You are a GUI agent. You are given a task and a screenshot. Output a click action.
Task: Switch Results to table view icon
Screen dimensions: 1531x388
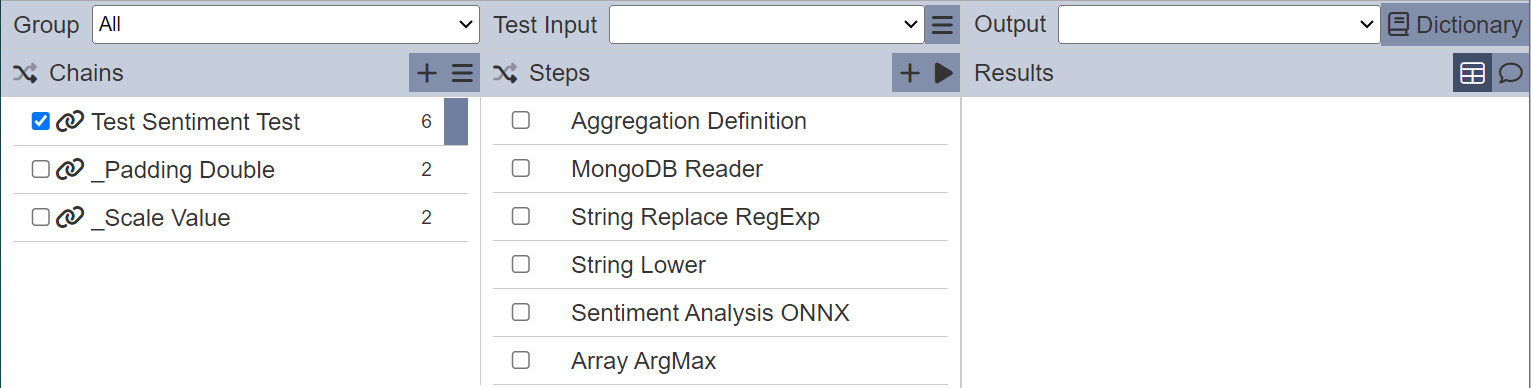pos(1472,73)
